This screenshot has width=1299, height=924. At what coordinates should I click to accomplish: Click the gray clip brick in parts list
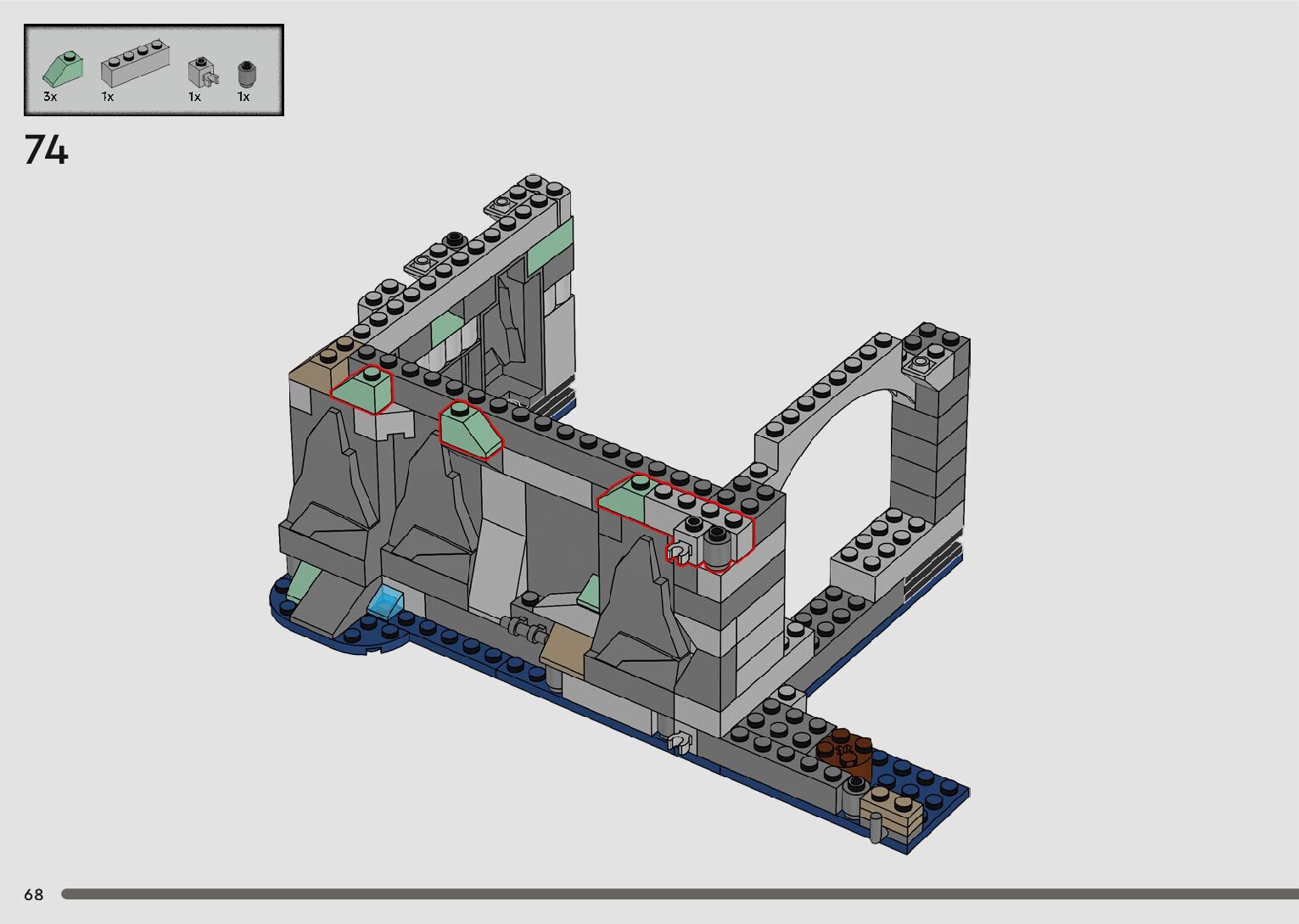(x=203, y=74)
